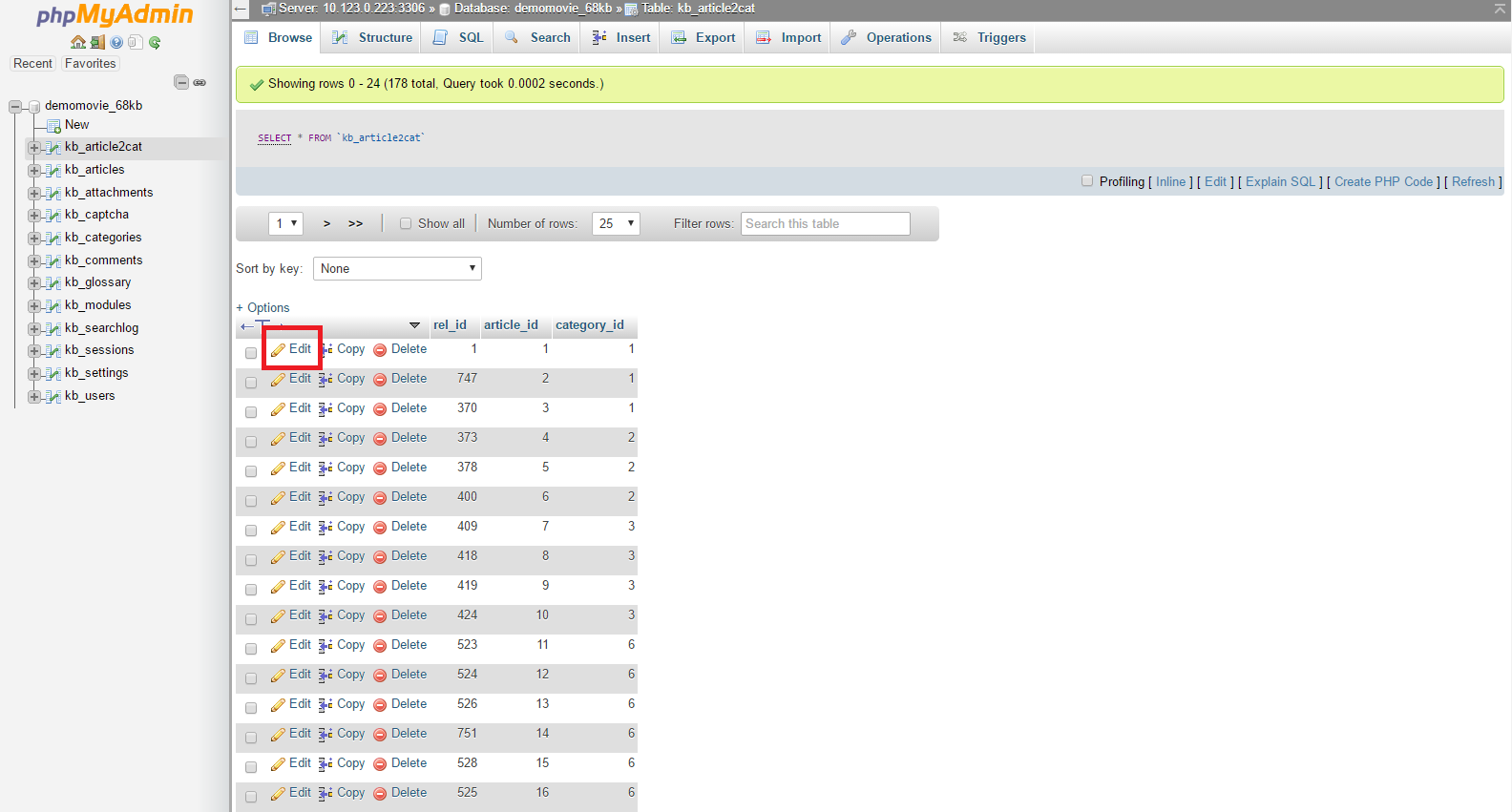Open the phpMyAdmin documentation help icon

tap(116, 42)
